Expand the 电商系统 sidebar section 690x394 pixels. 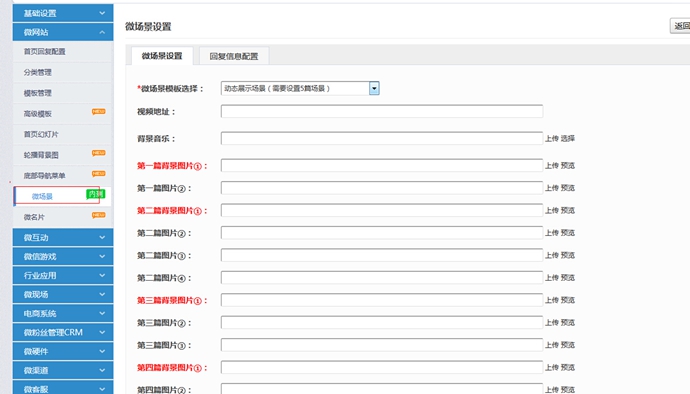(63, 313)
